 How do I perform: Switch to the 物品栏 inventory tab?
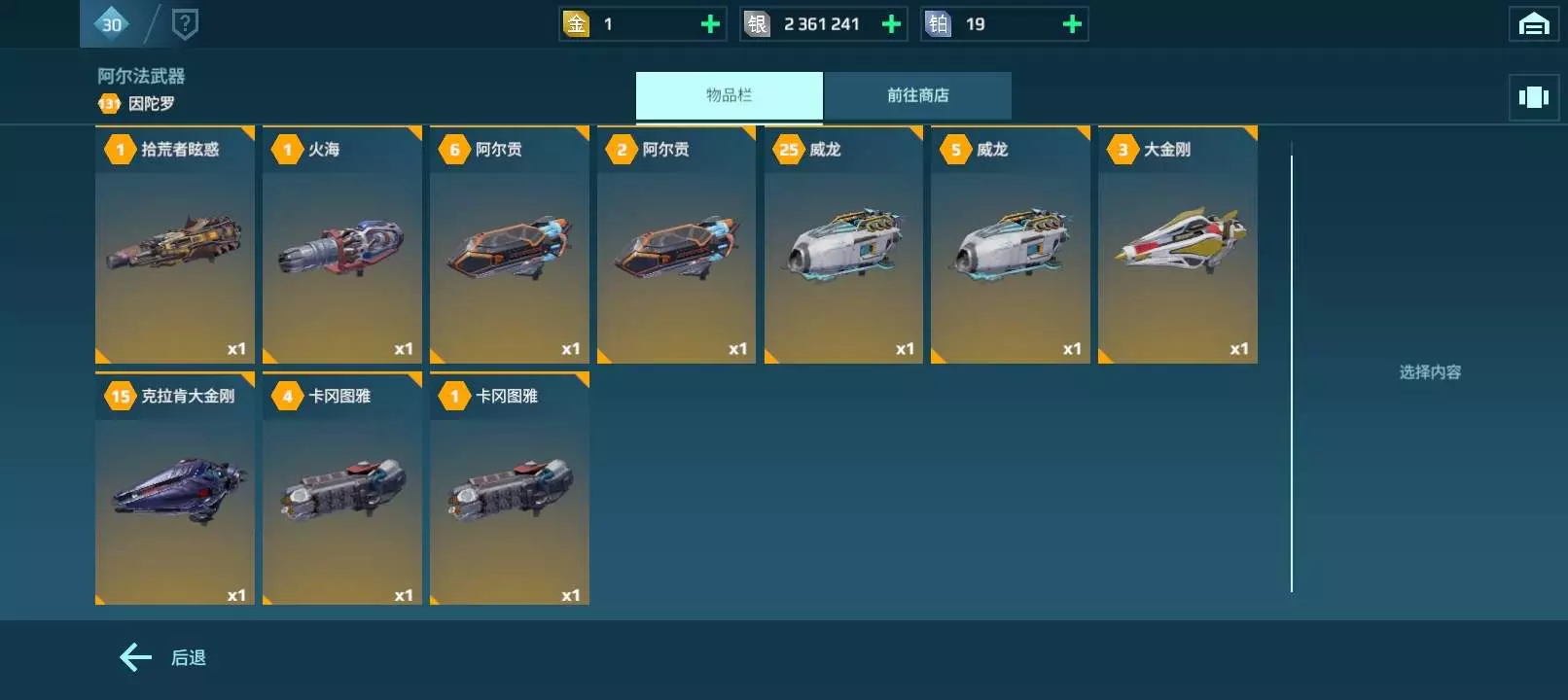[x=730, y=95]
